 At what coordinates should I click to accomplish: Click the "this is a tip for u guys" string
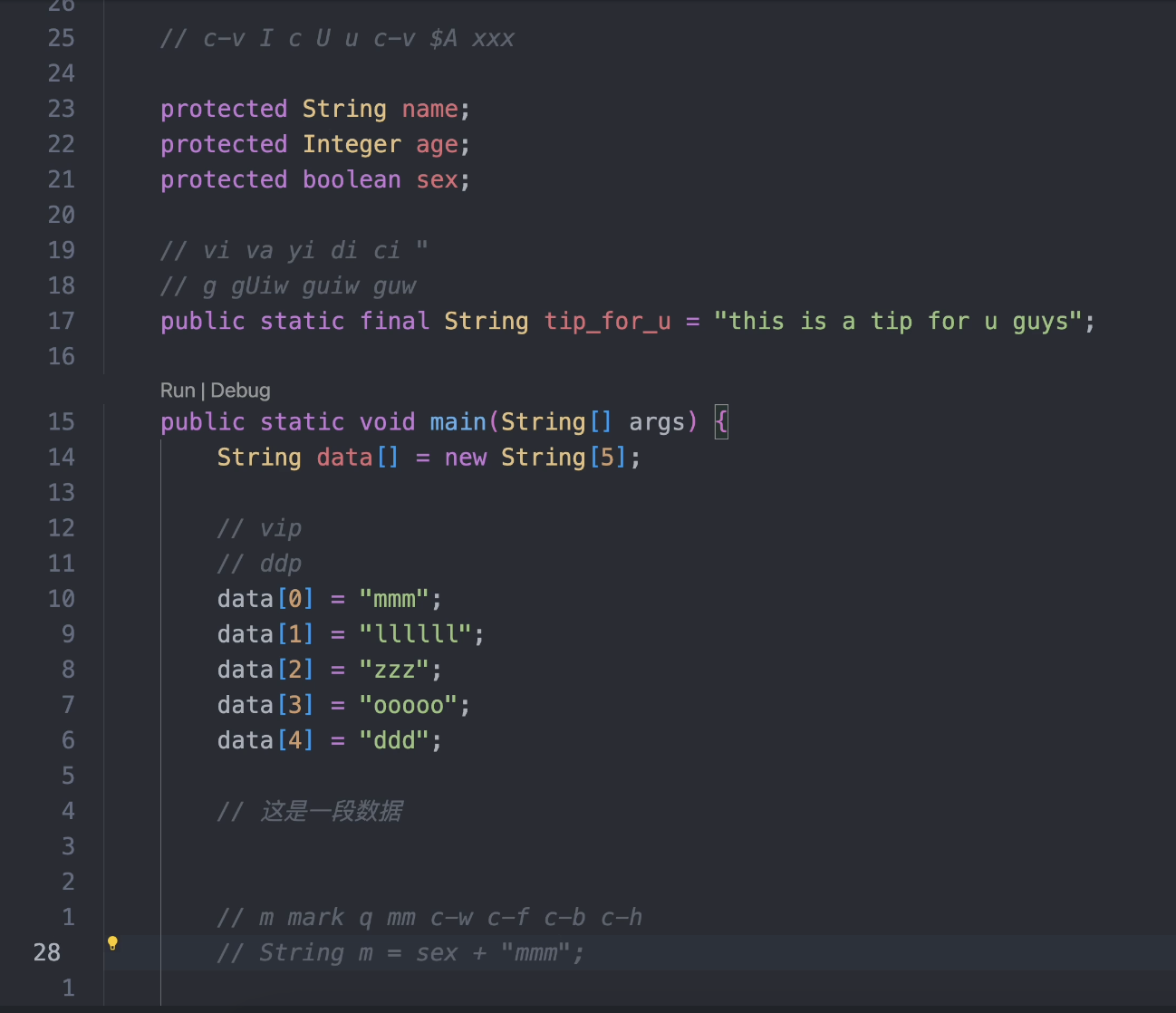tap(897, 322)
